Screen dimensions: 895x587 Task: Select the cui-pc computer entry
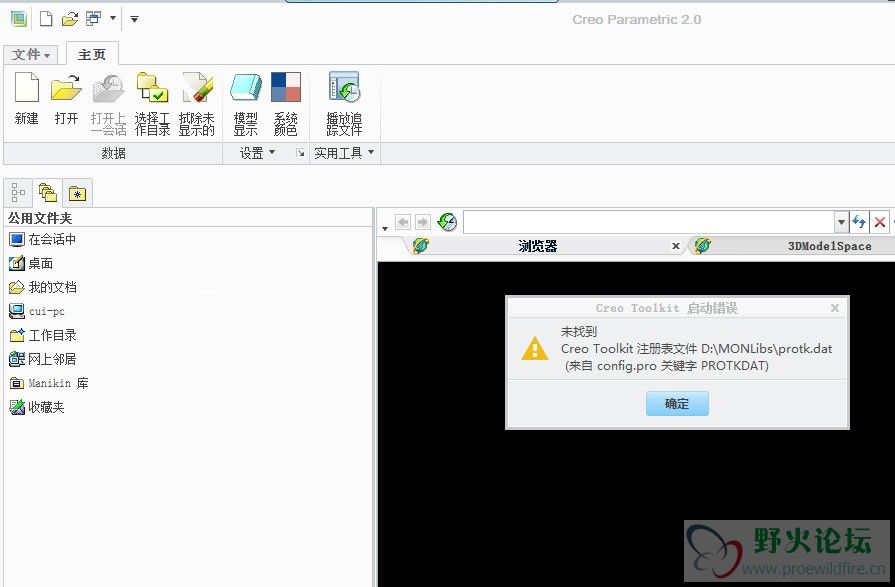37,311
